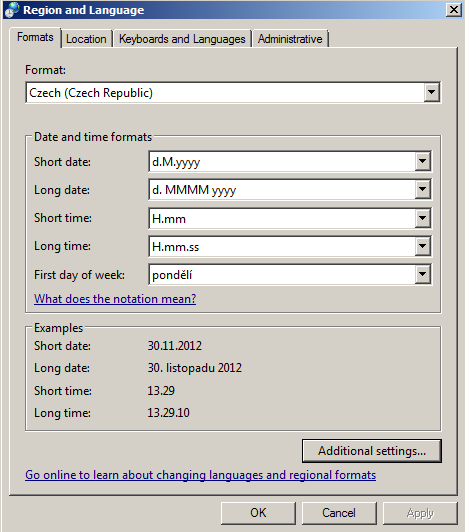Confirm with the OK button

tap(258, 513)
